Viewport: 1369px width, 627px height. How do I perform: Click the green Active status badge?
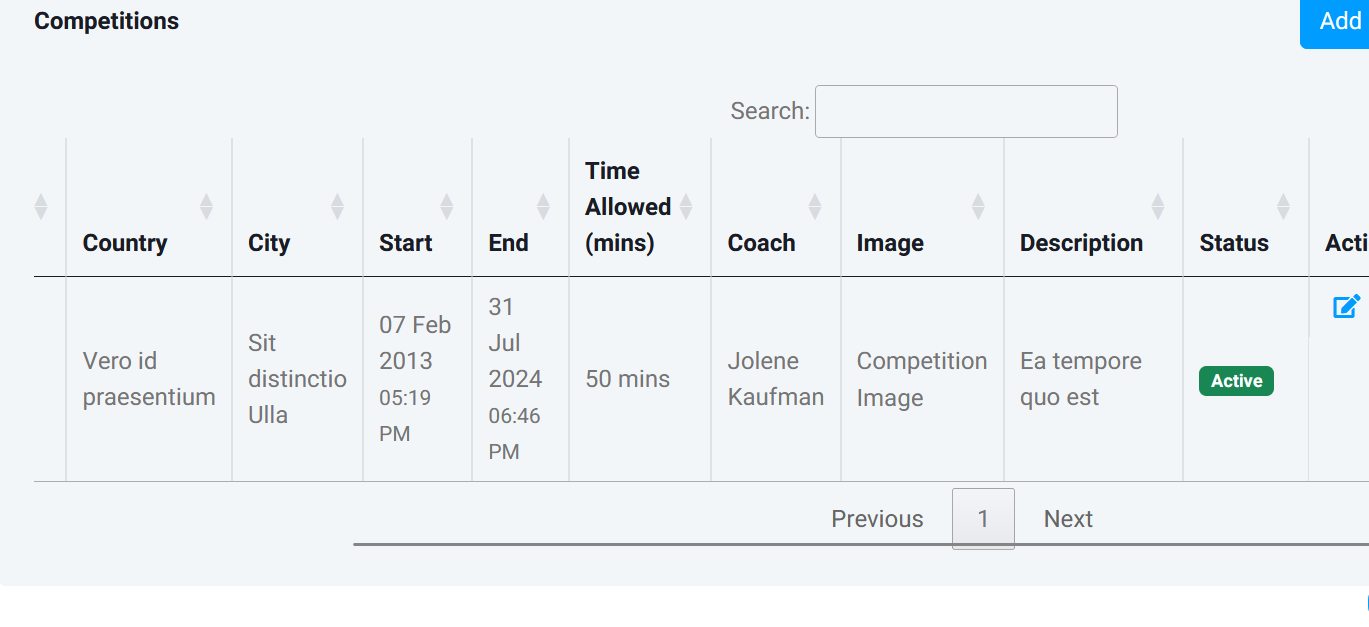(x=1236, y=381)
